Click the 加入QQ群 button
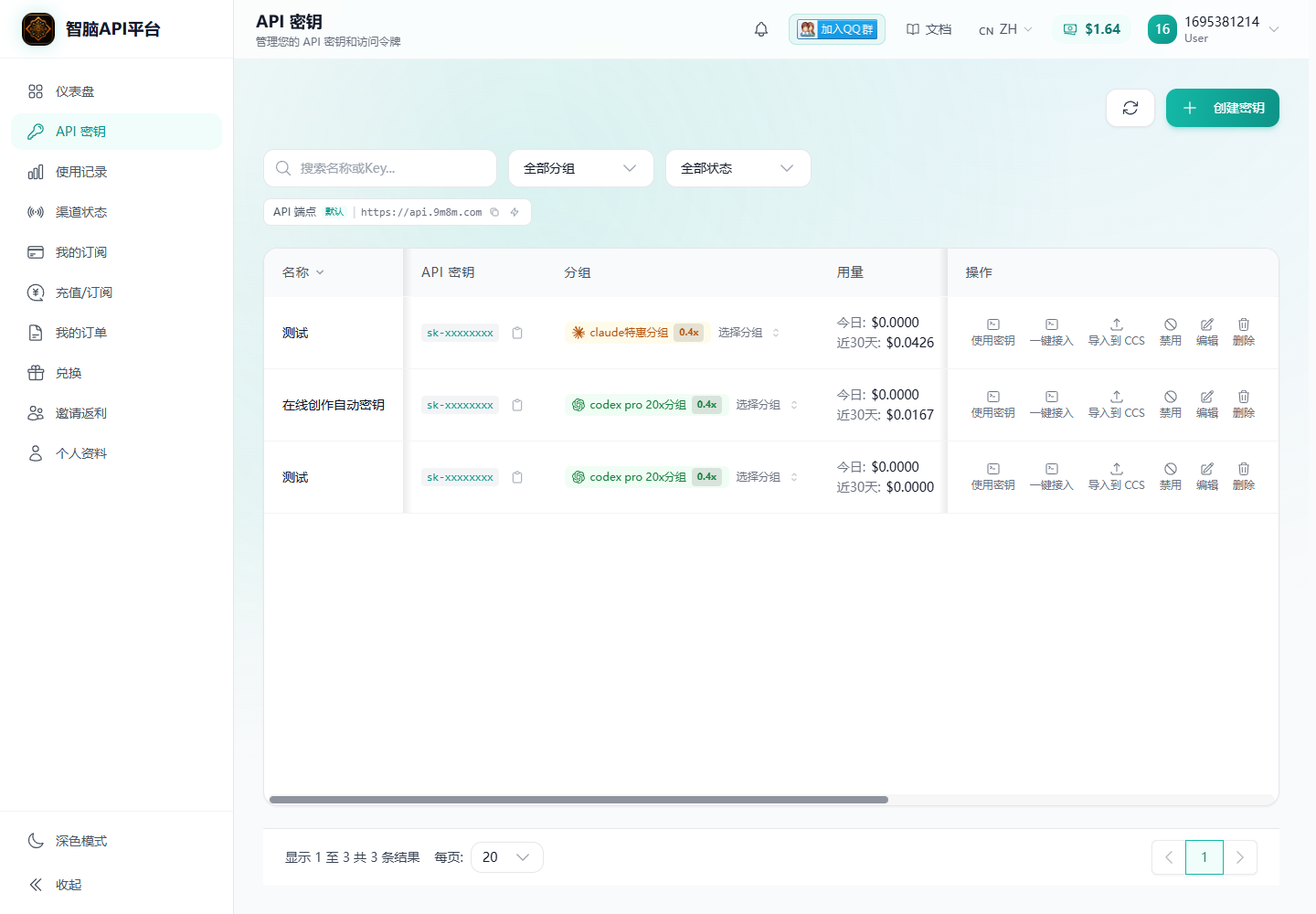Viewport: 1316px width, 914px height. point(836,29)
